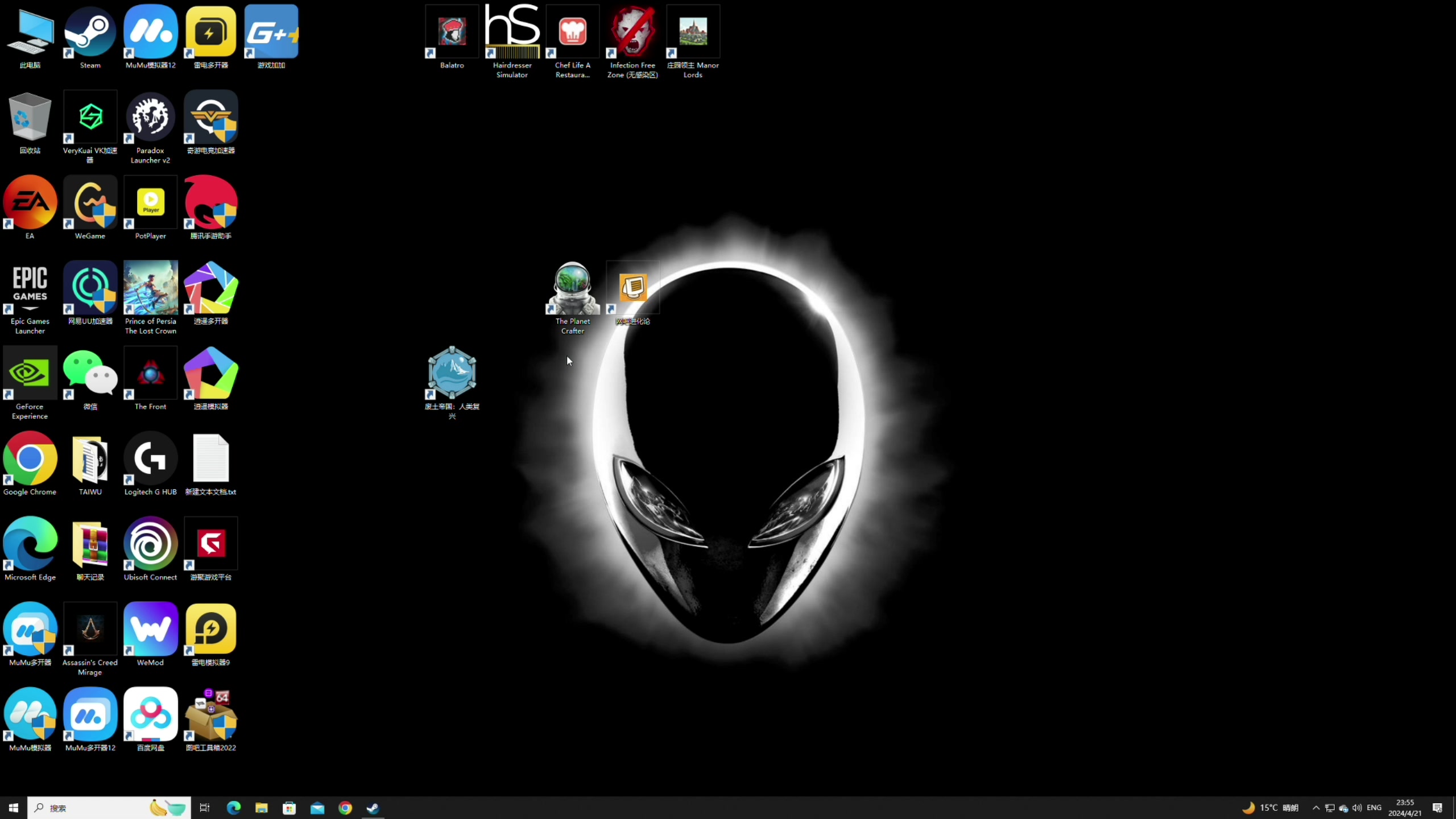Select the VeryKuai VK加速器 shortcut

click(x=90, y=126)
